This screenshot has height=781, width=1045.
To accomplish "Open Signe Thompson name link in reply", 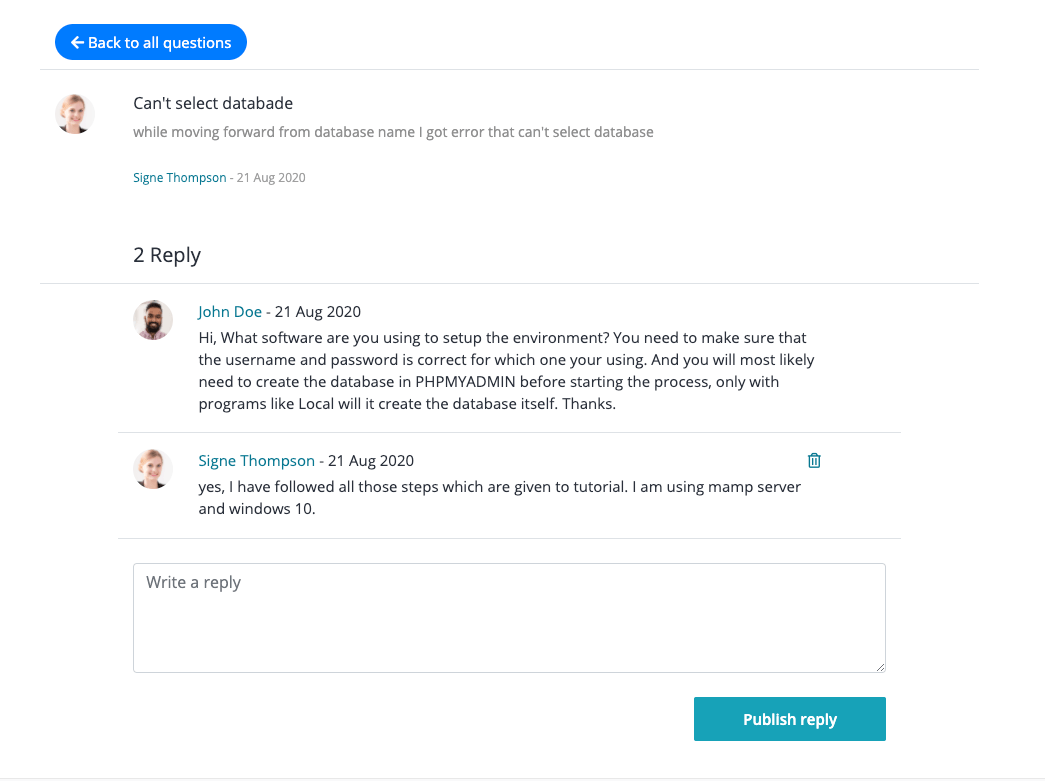I will point(257,461).
